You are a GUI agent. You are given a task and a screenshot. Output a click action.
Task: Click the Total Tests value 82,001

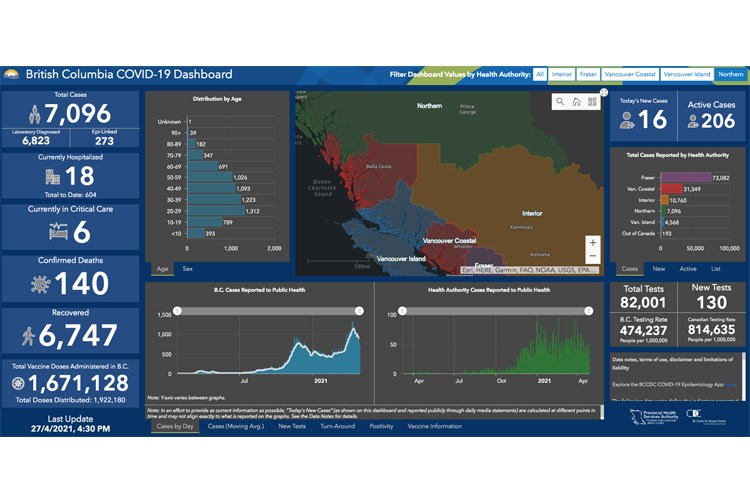[643, 303]
